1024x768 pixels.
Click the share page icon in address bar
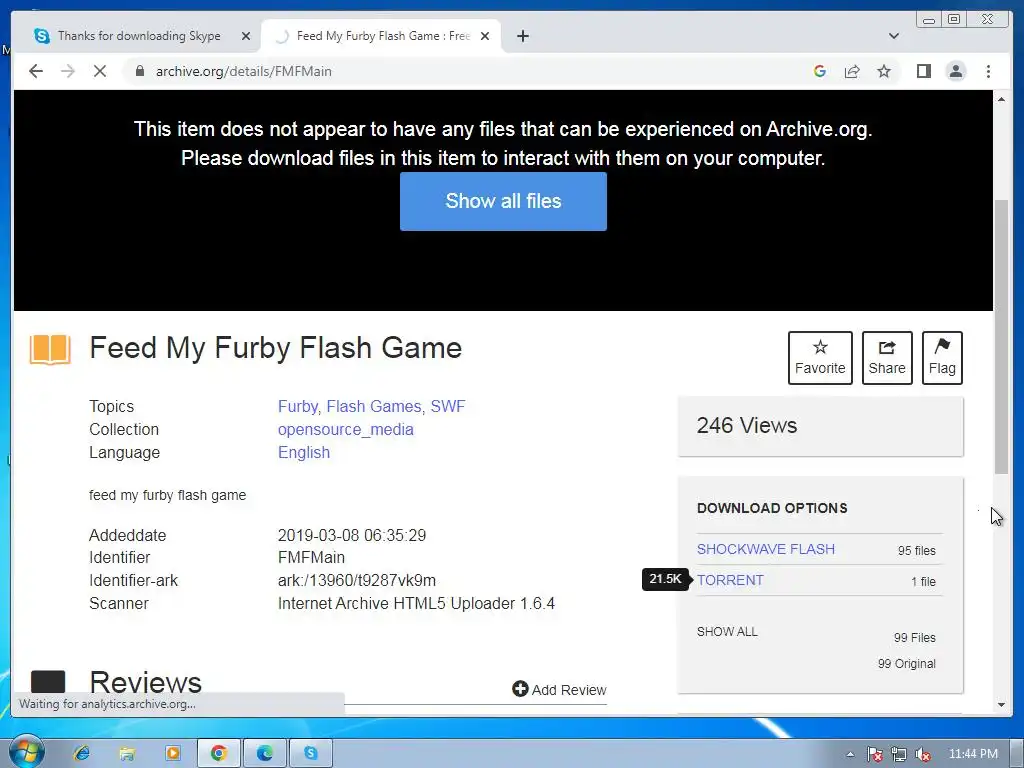[852, 71]
